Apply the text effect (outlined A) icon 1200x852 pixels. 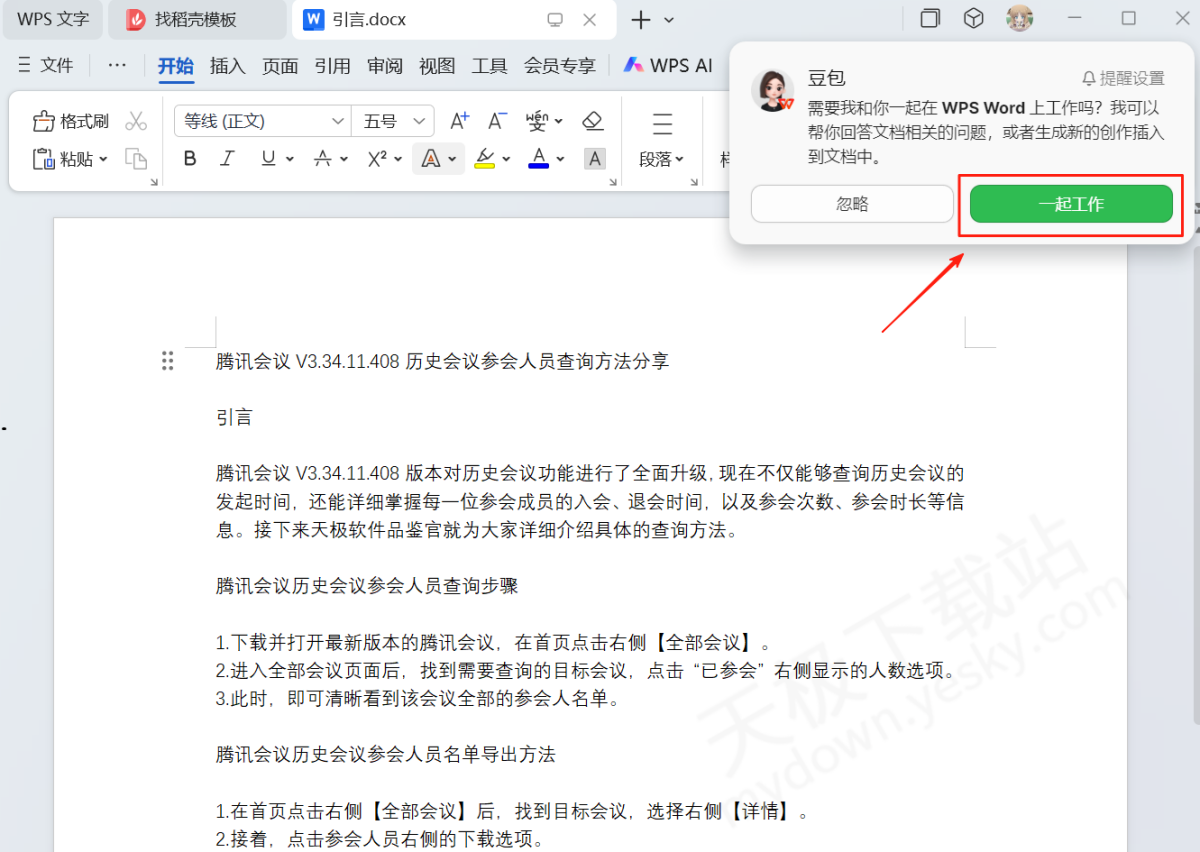click(x=430, y=158)
